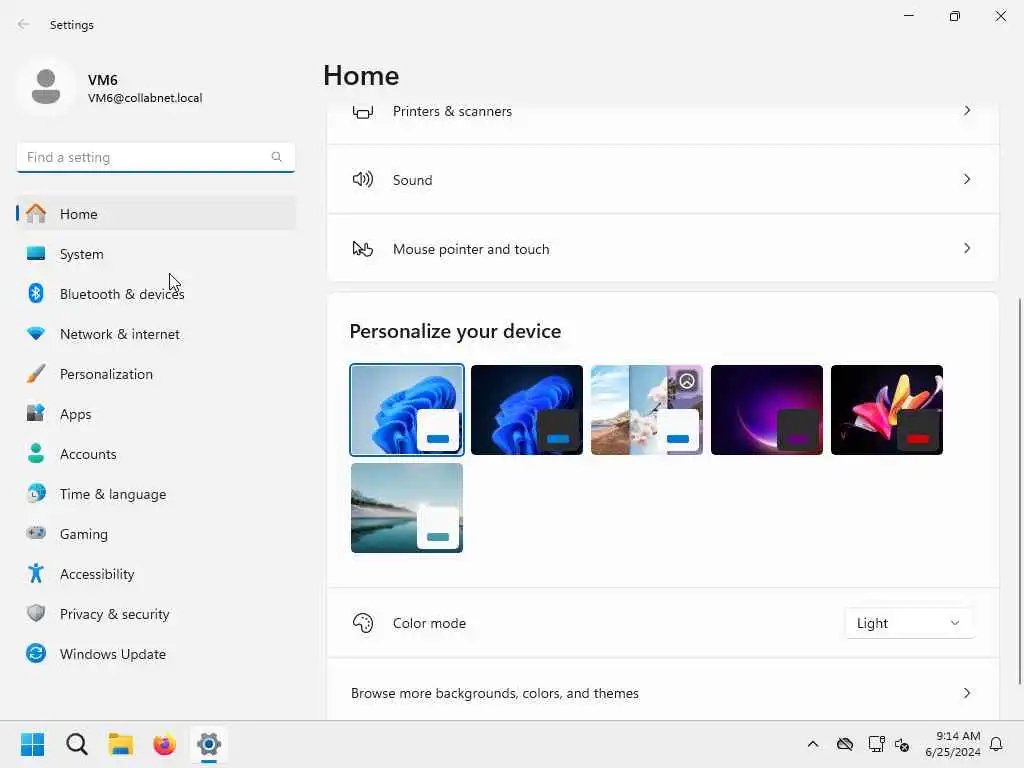Open Personalization section

click(x=156, y=374)
